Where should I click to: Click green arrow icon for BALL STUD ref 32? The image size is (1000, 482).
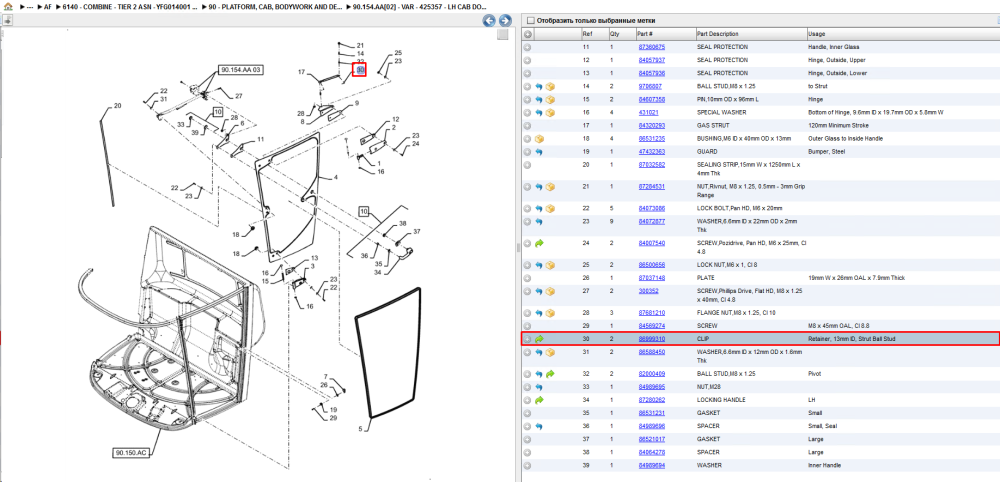coord(550,374)
